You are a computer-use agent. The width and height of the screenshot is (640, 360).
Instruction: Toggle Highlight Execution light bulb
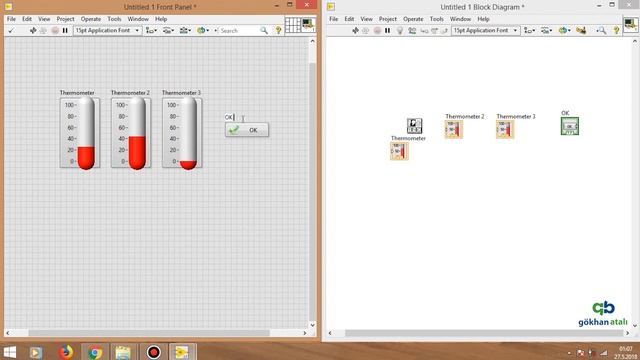point(400,31)
